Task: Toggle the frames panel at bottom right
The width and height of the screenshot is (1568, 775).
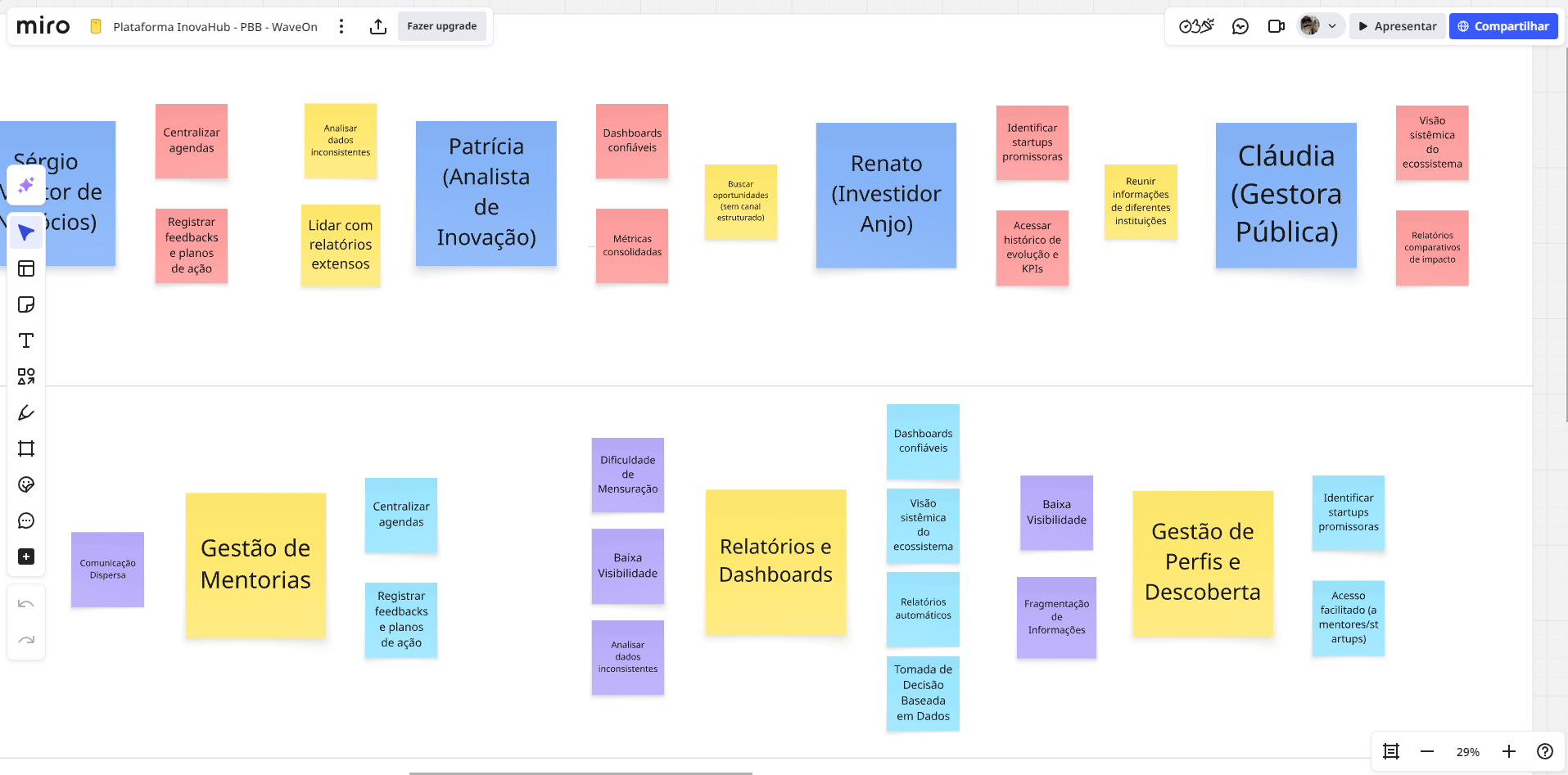Action: [1390, 751]
